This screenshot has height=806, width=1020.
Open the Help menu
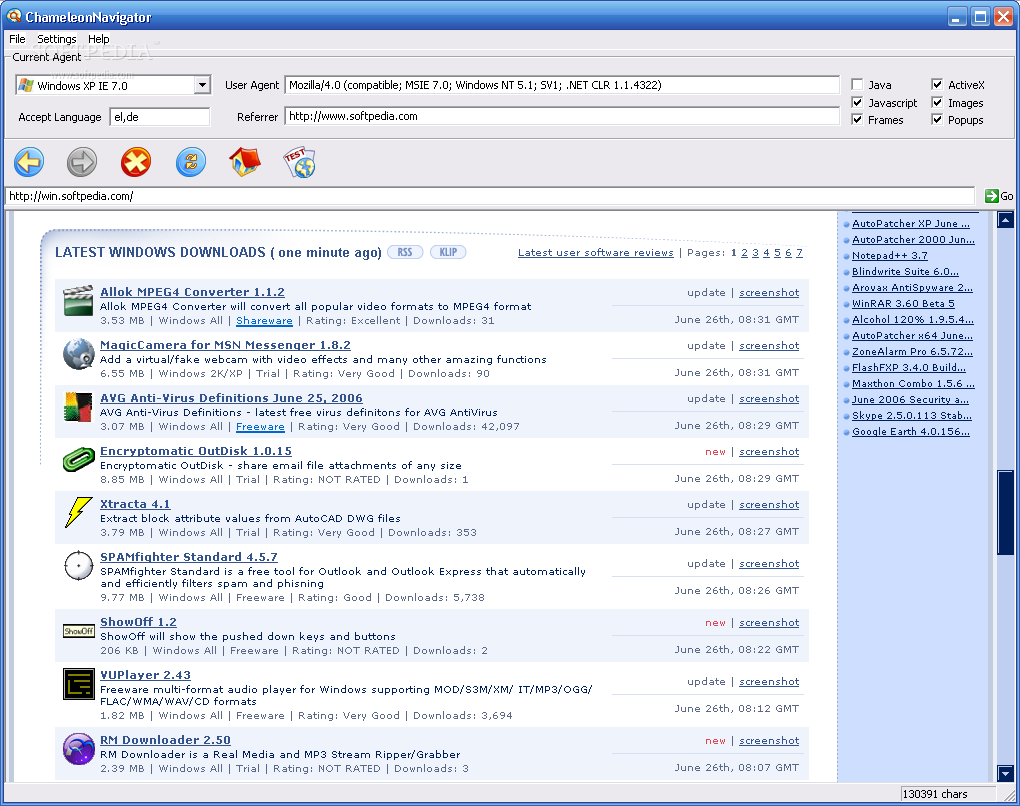pos(99,39)
